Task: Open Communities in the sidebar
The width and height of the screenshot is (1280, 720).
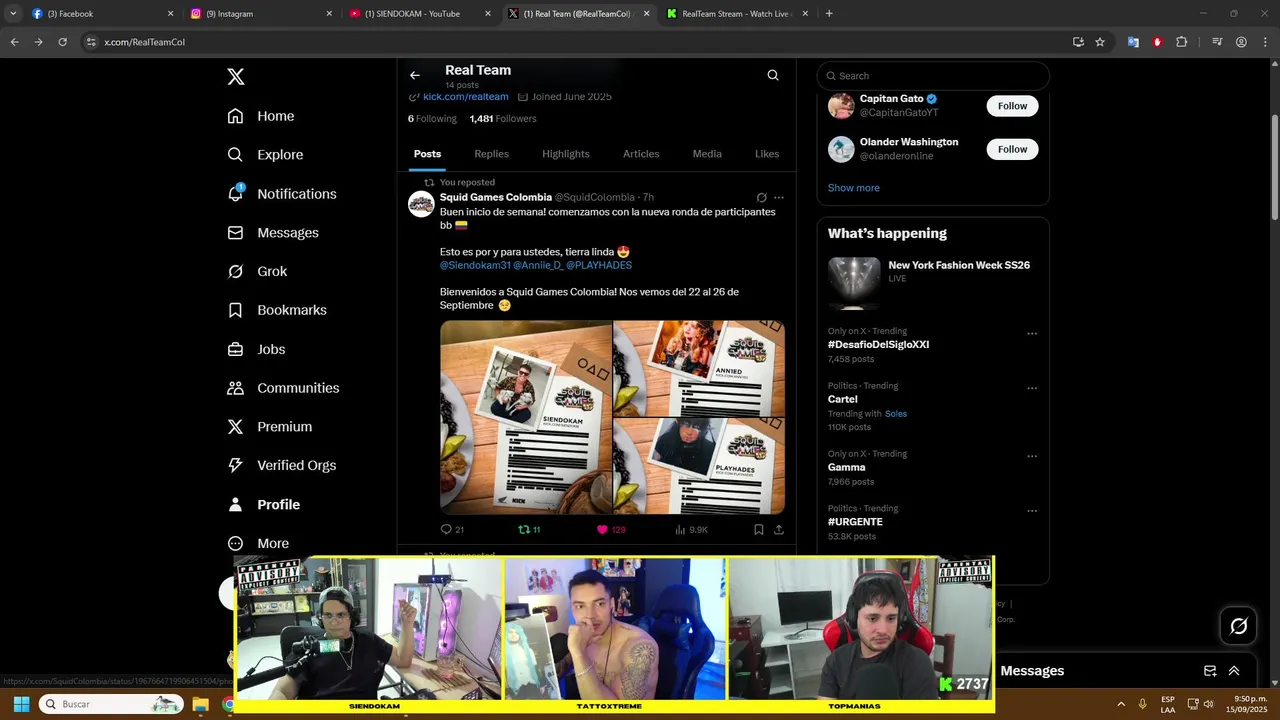Action: 283,388
